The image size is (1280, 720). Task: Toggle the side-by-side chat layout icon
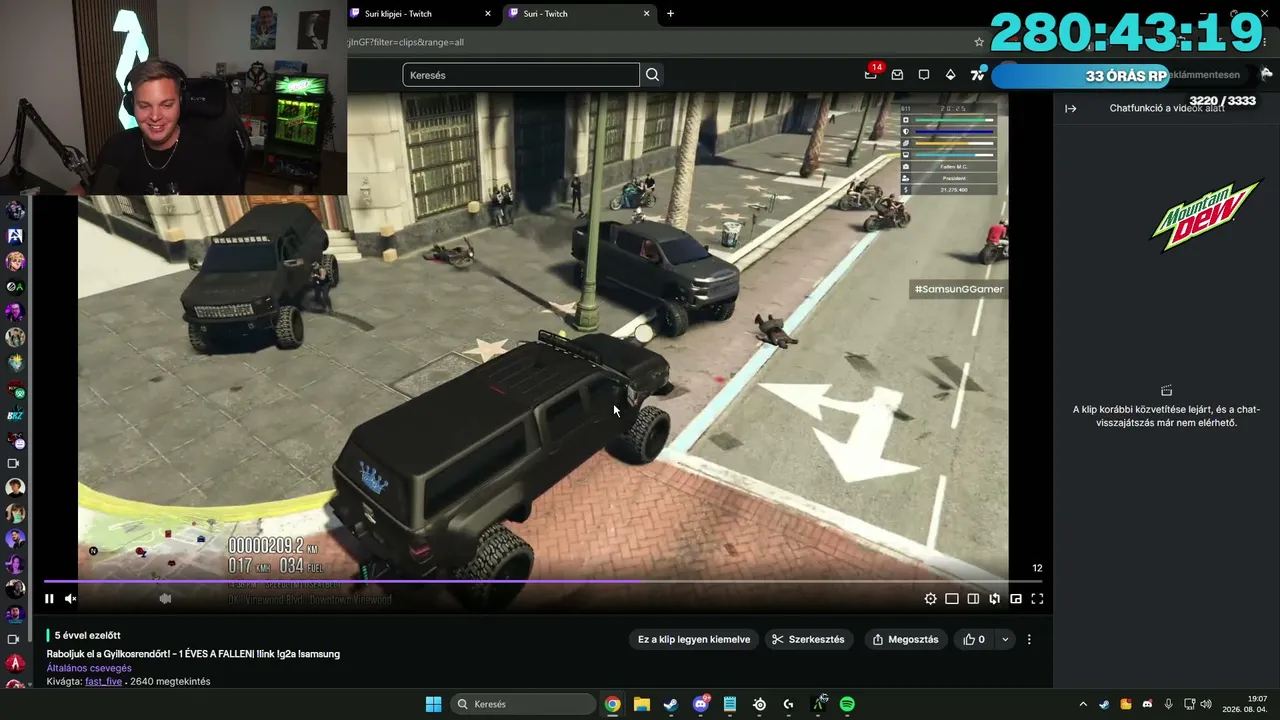pyautogui.click(x=973, y=599)
